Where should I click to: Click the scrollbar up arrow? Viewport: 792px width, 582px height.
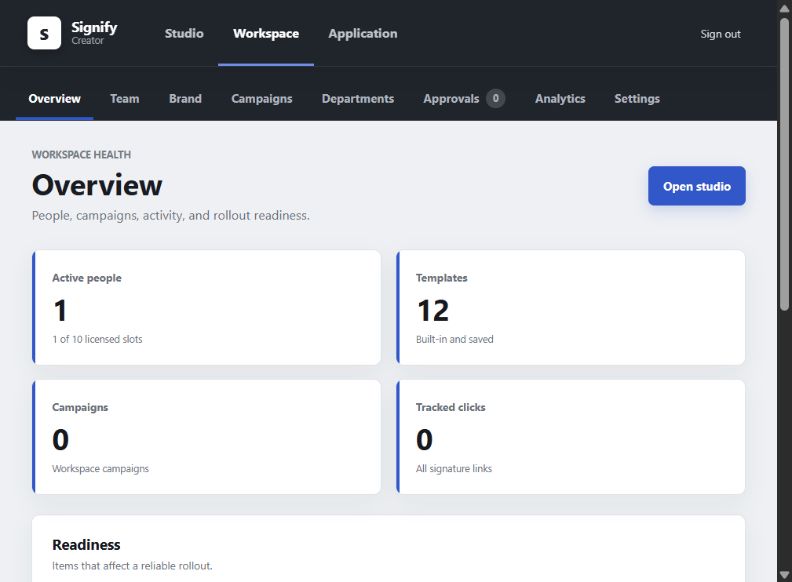pos(784,8)
